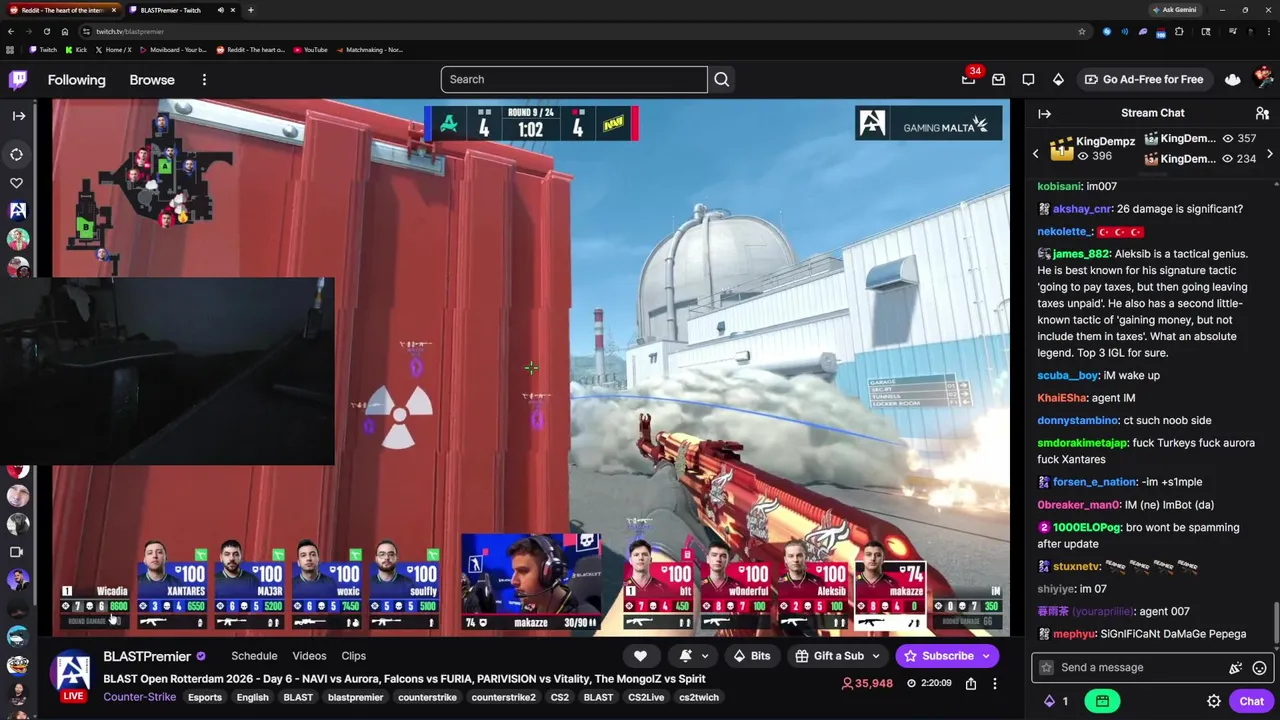Open chat settings gear
Image resolution: width=1280 pixels, height=720 pixels.
[1213, 702]
